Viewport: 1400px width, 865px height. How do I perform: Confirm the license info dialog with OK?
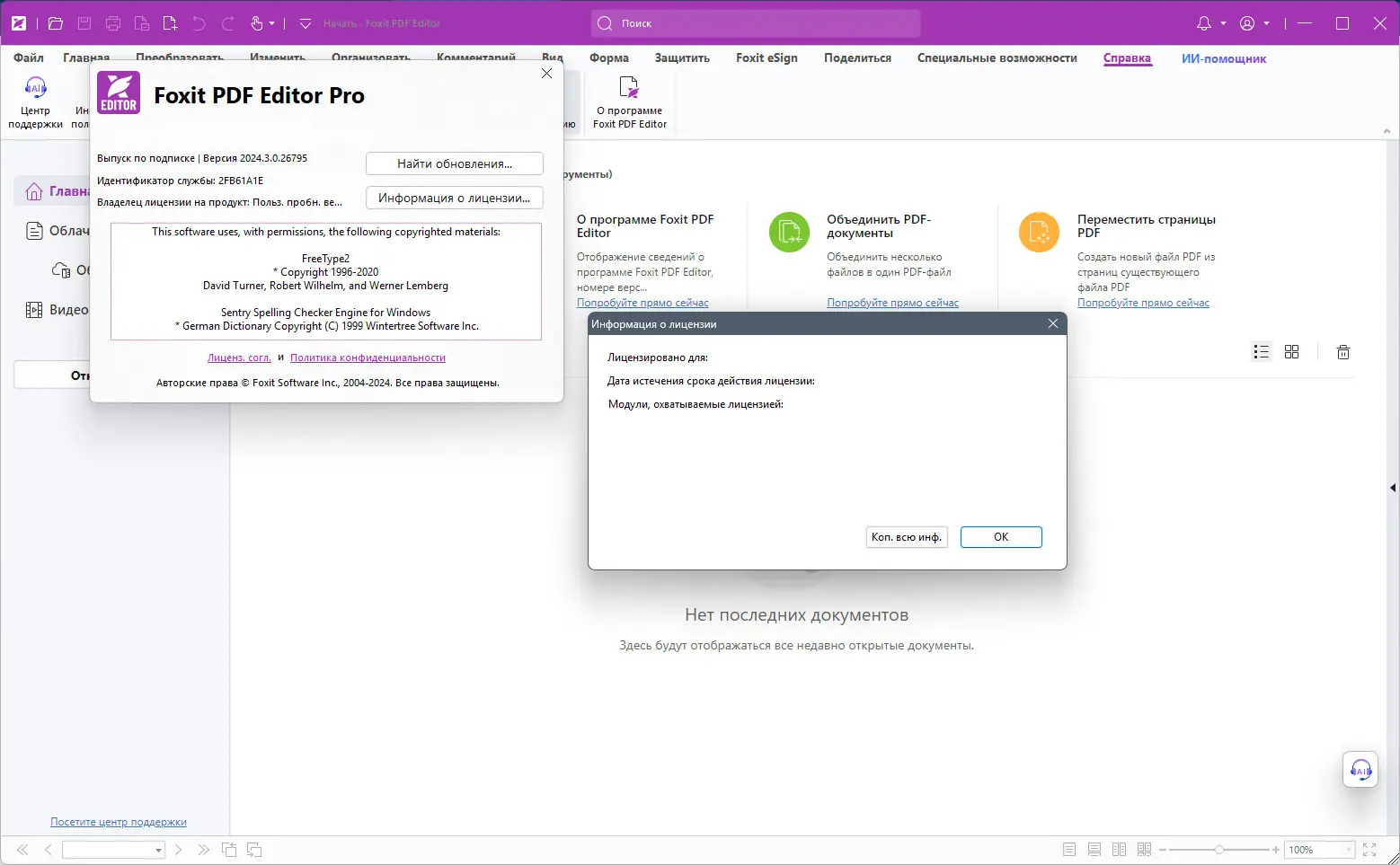pyautogui.click(x=1001, y=537)
